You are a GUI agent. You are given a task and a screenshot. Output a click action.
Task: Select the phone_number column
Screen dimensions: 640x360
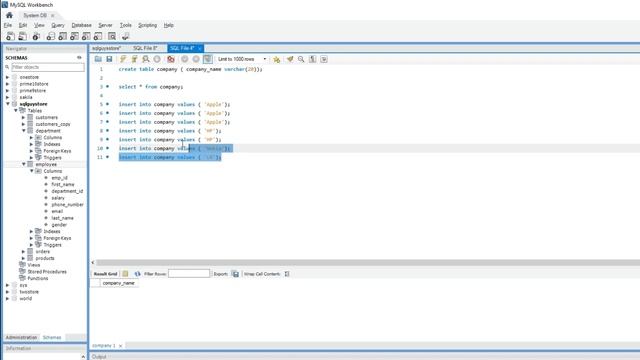point(67,204)
